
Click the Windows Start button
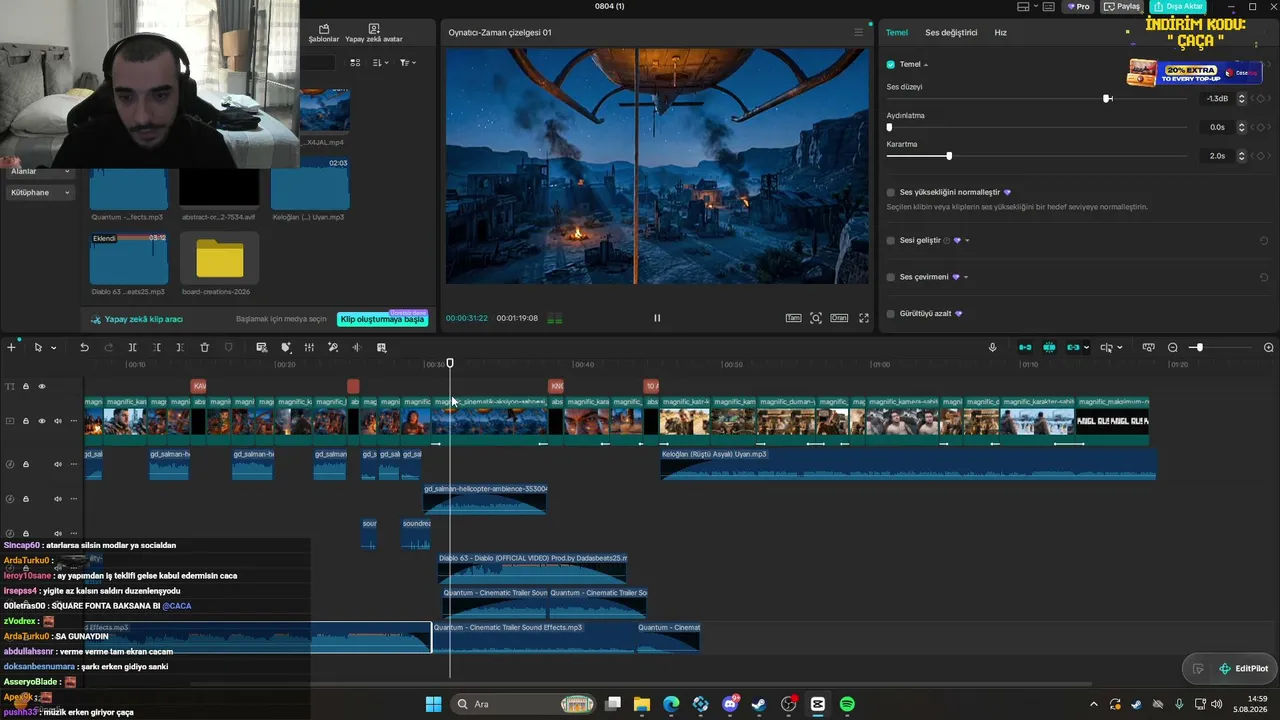coord(433,704)
